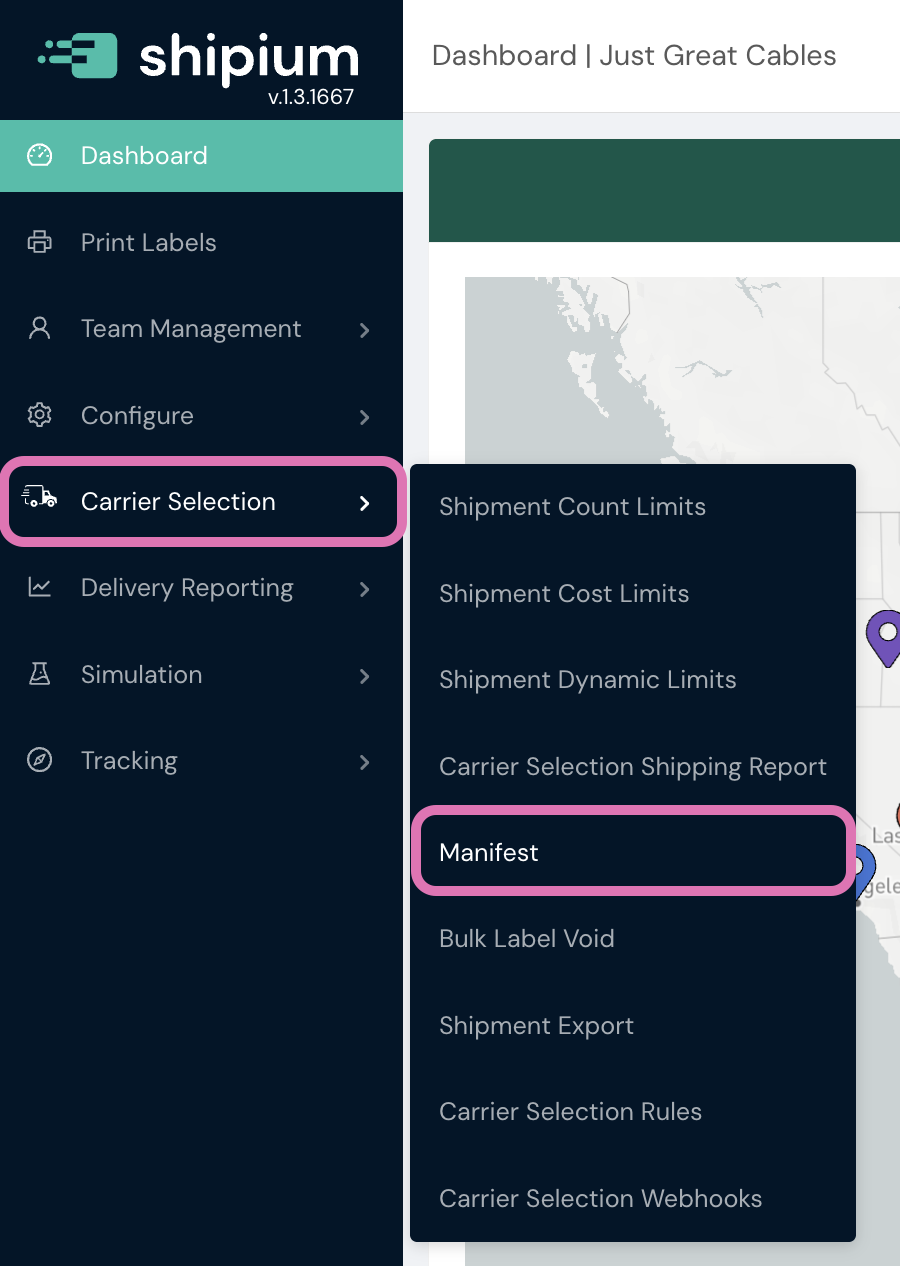This screenshot has height=1266, width=900.
Task: Select the Dashboard speedometer icon
Action: (39, 155)
